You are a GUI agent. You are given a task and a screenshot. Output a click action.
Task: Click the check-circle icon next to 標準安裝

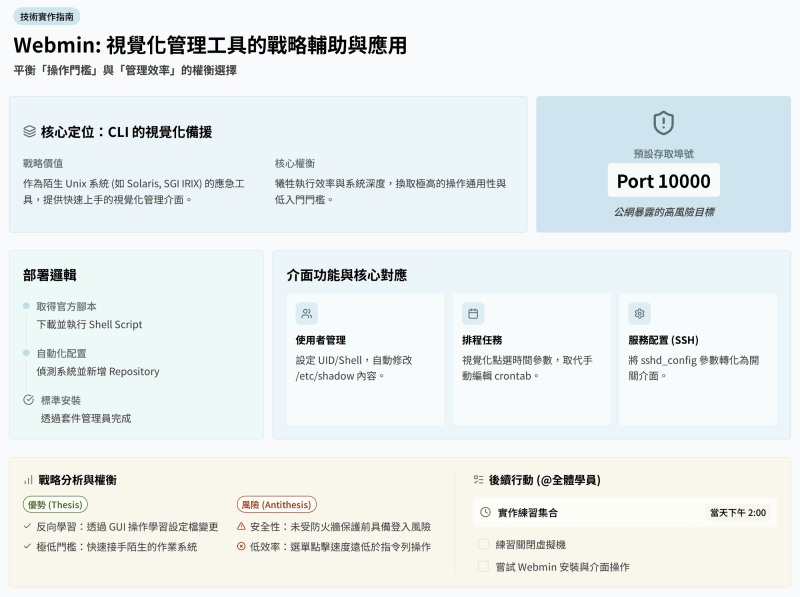pos(29,400)
